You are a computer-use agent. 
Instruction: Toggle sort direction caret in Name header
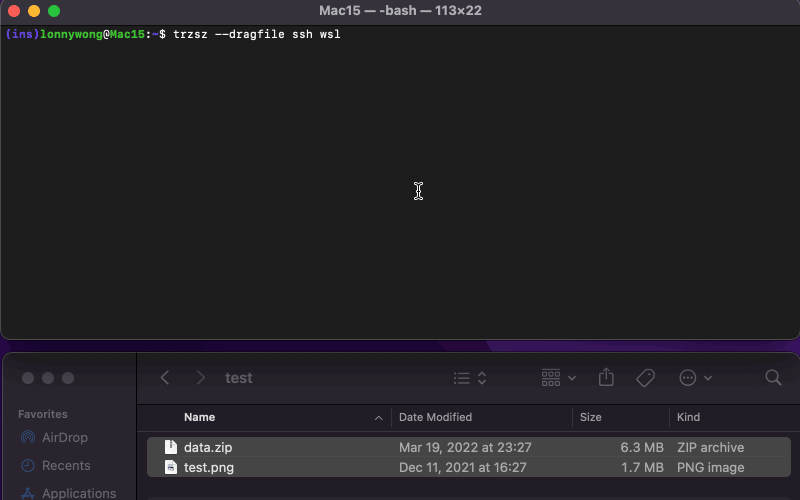pos(379,418)
